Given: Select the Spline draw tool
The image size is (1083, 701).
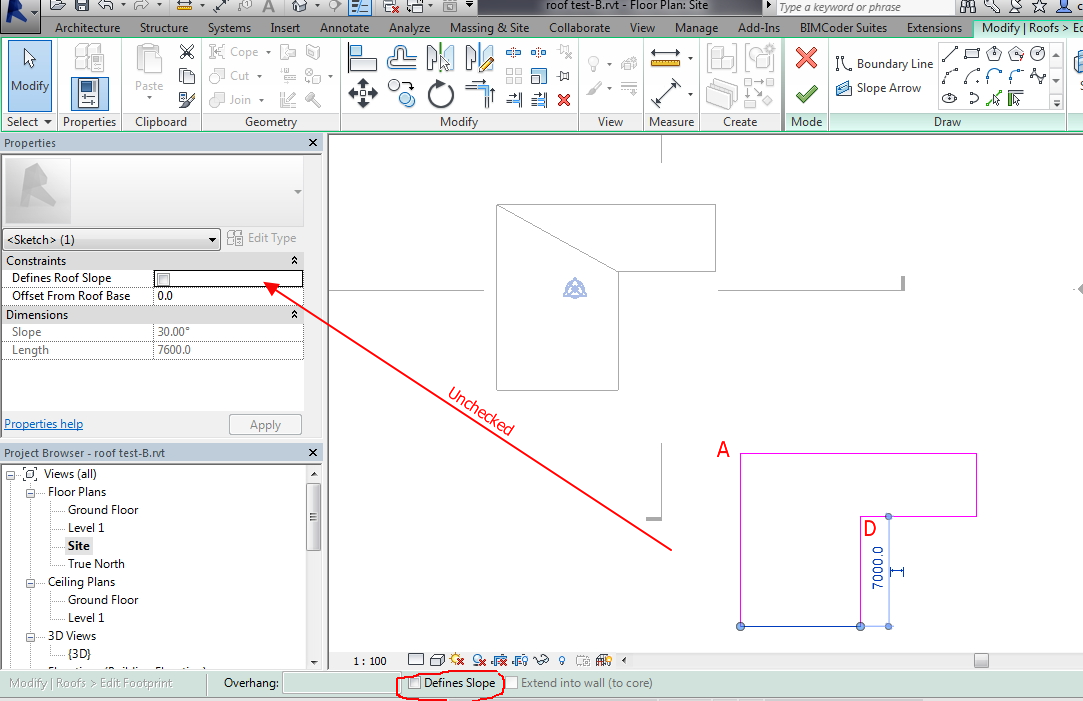Looking at the screenshot, I should click(x=1037, y=76).
